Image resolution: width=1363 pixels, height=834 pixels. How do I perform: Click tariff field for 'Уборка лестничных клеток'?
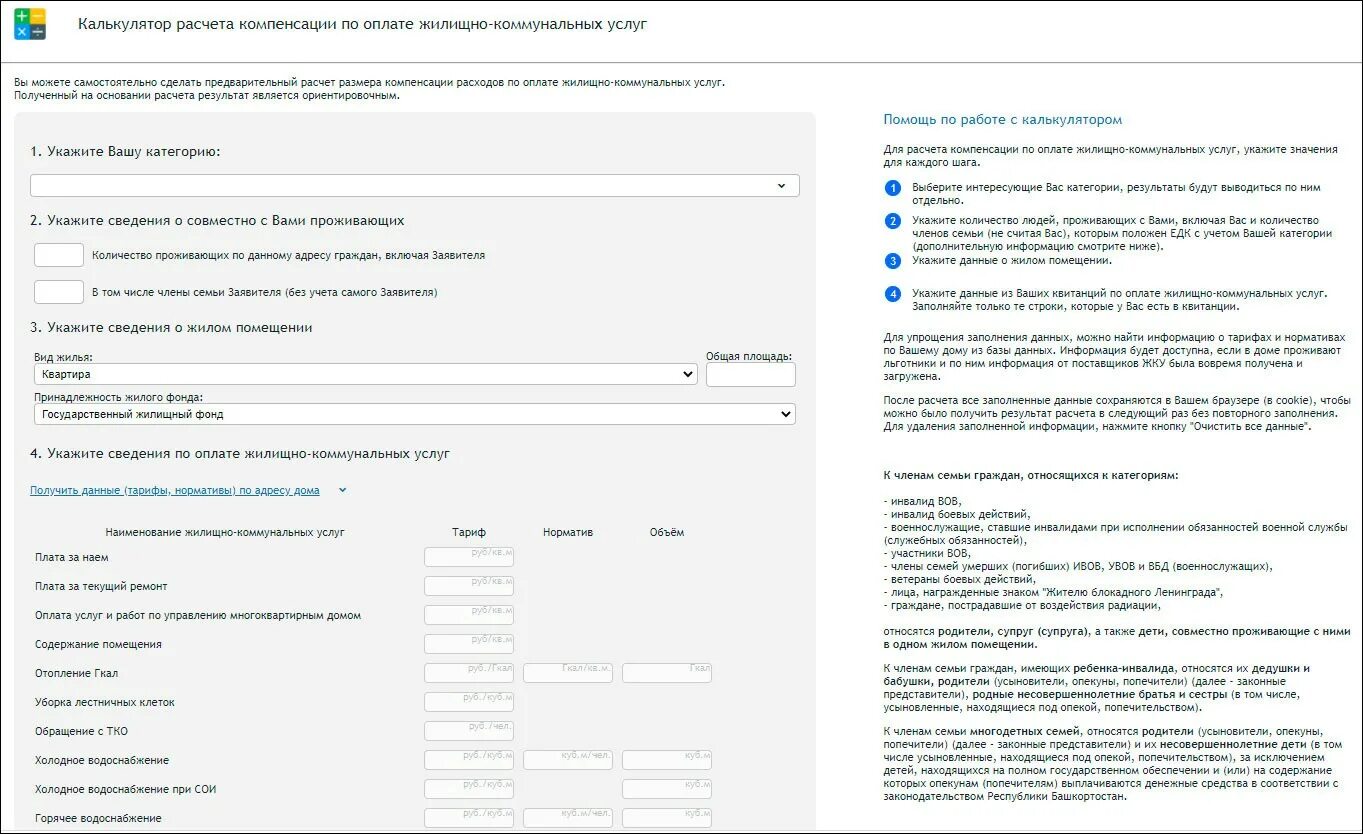(x=469, y=702)
